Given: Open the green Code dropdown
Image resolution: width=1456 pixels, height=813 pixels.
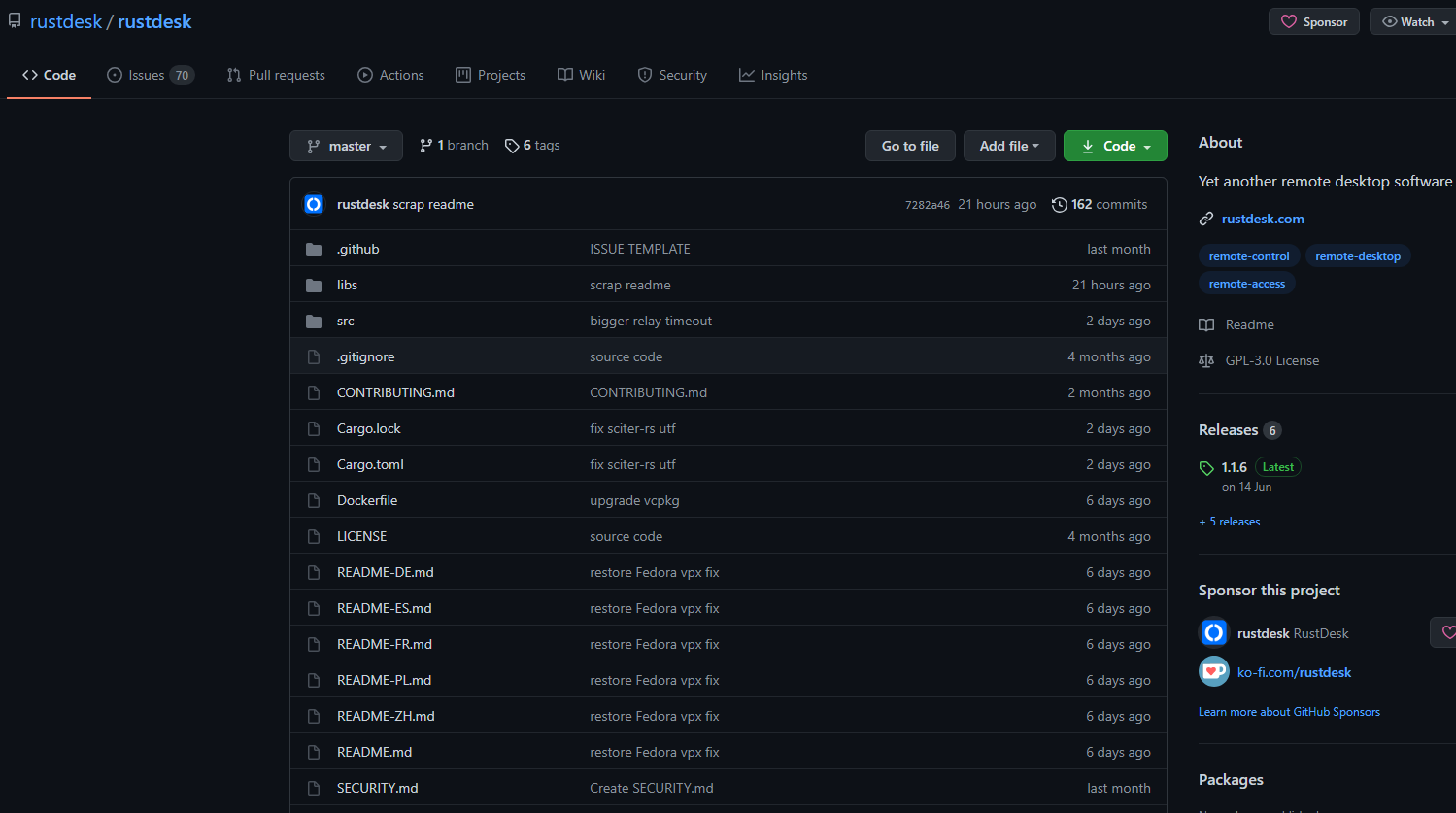Looking at the screenshot, I should coord(1115,146).
